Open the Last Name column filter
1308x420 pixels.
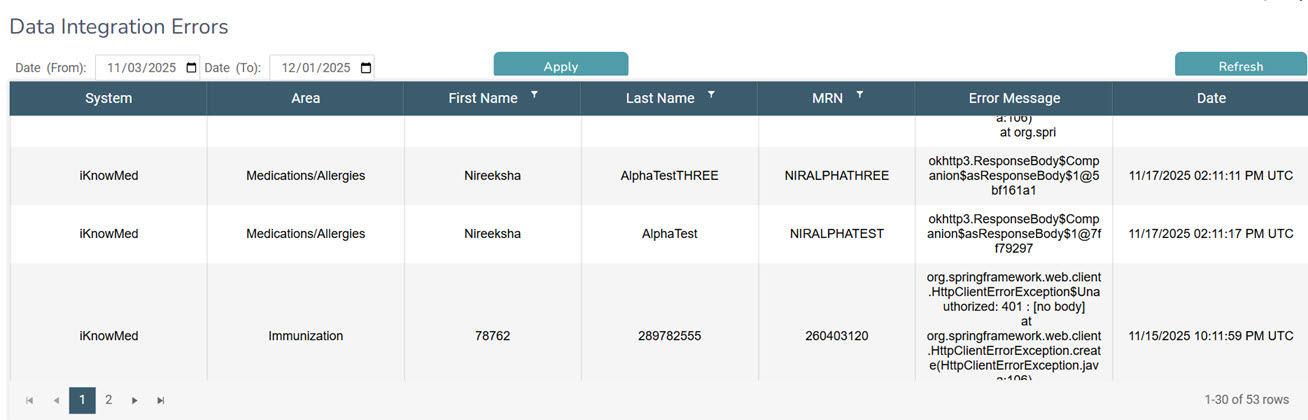[x=711, y=94]
